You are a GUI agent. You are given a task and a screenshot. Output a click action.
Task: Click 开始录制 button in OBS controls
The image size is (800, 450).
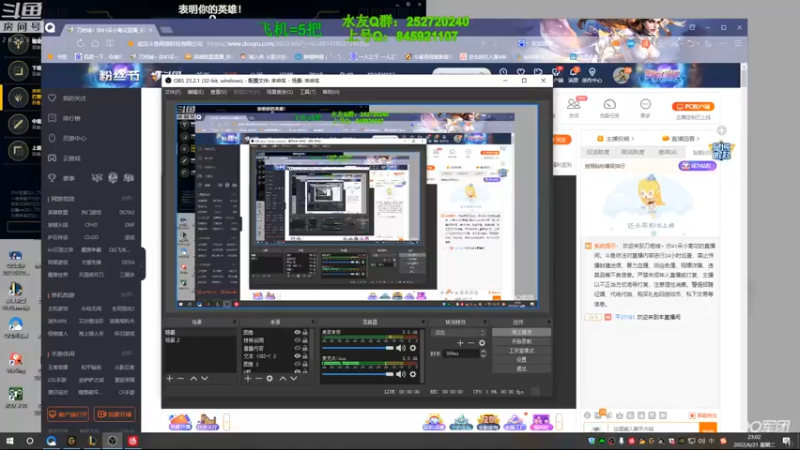[x=521, y=341]
